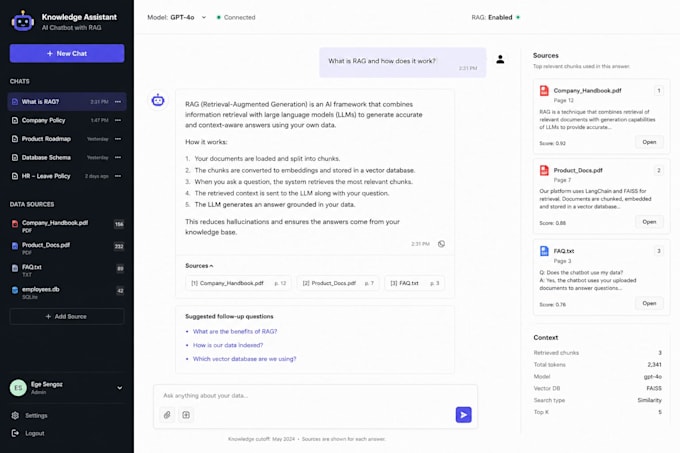Click the Connected status indicator
Screen dimensions: 680x453
(236, 17)
